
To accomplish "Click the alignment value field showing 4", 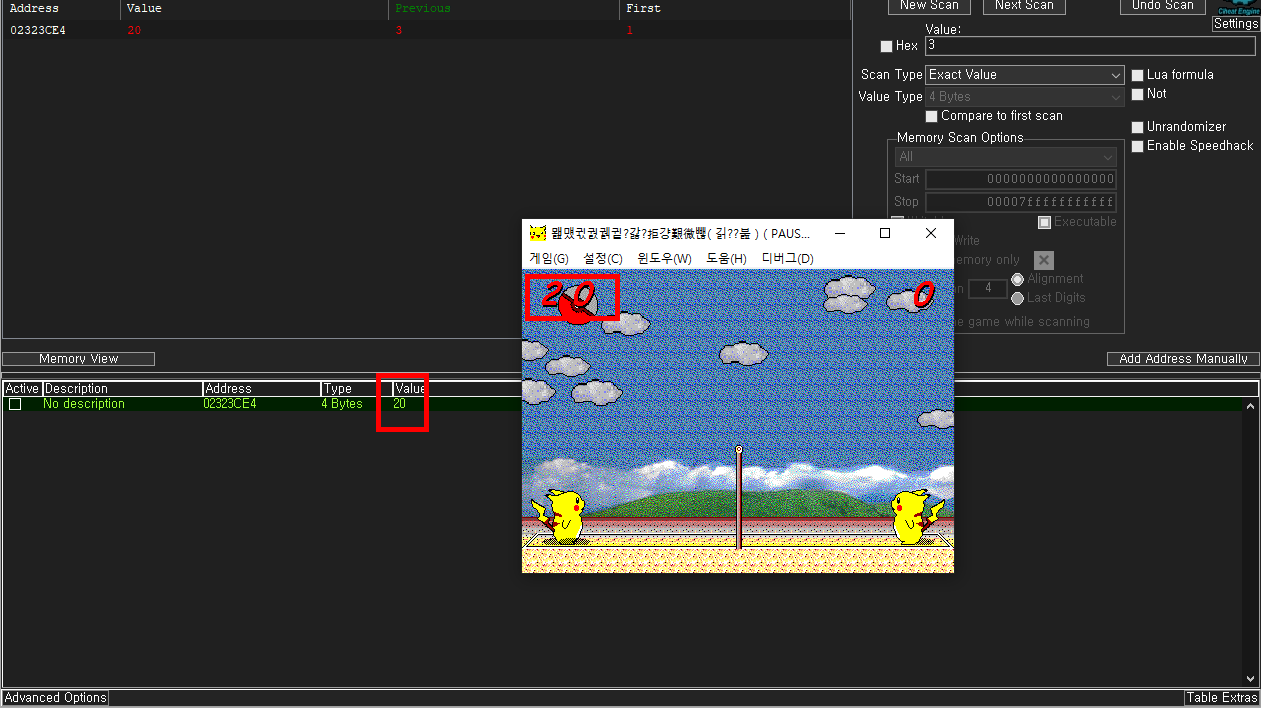I will point(988,288).
